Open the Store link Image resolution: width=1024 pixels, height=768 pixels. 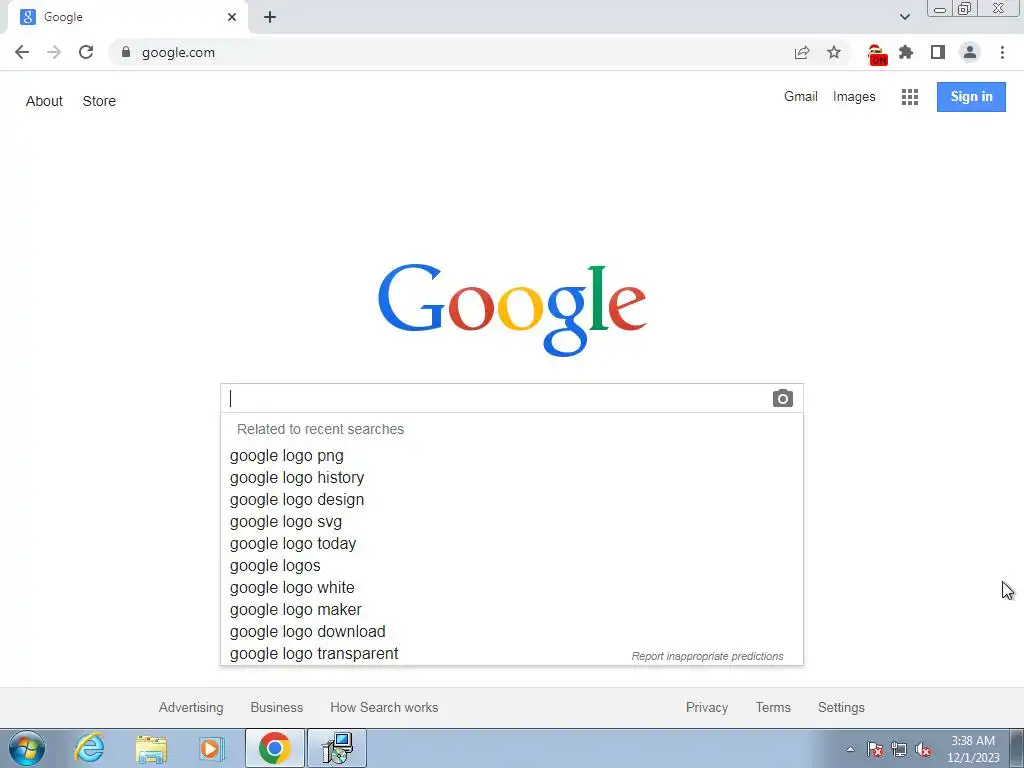99,101
